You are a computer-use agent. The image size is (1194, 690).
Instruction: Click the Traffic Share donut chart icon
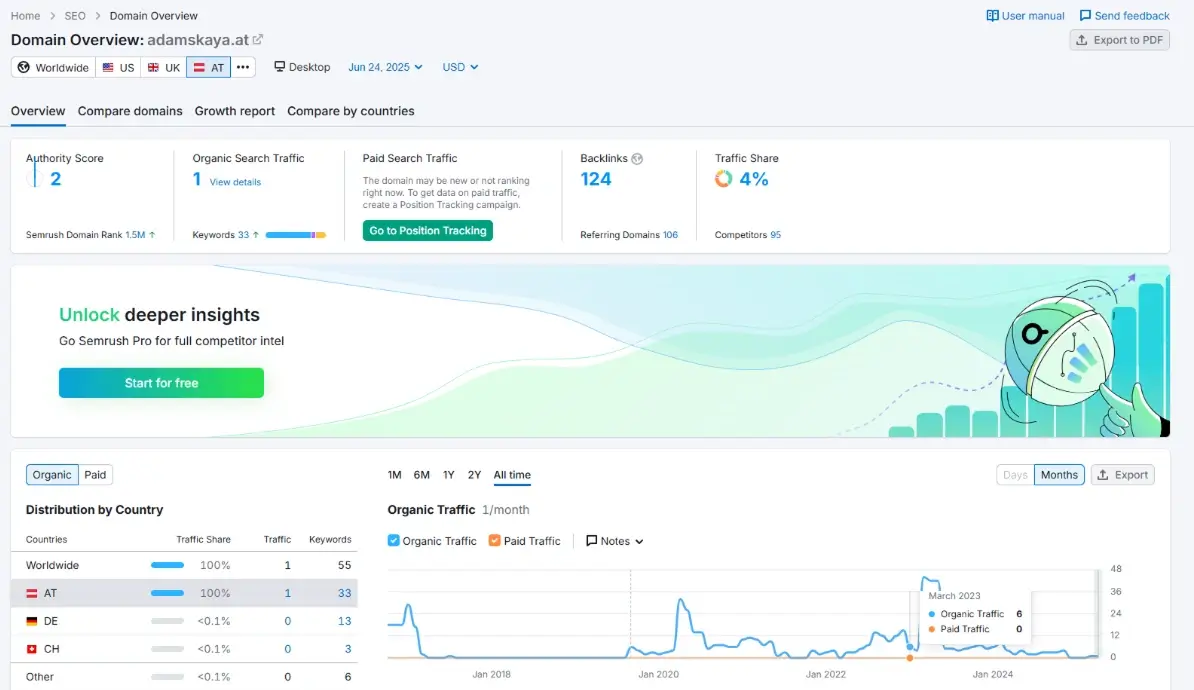point(724,179)
